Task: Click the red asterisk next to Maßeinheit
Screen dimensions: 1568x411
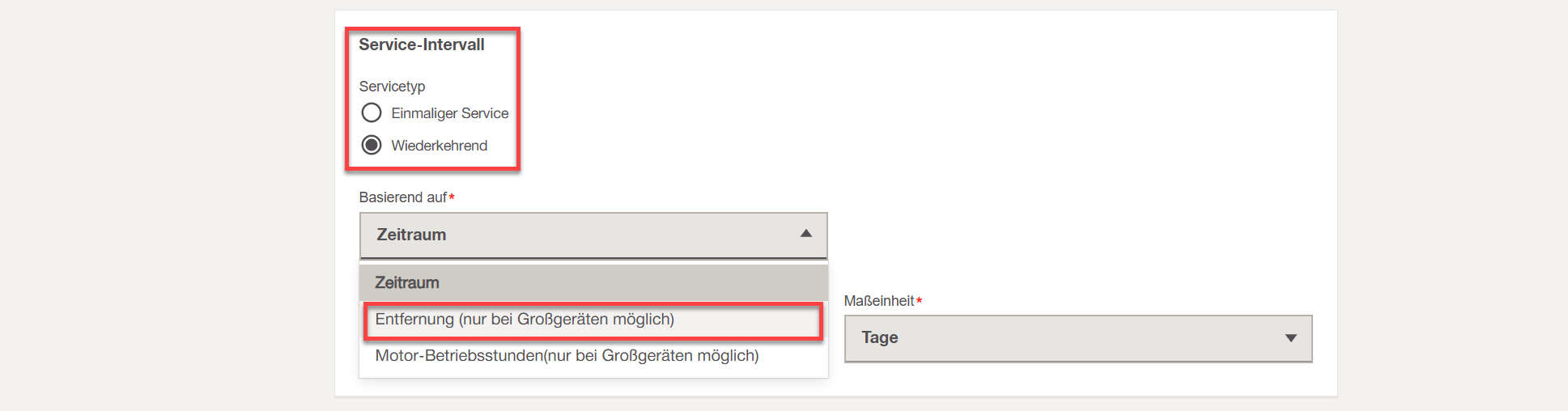Action: click(x=919, y=301)
